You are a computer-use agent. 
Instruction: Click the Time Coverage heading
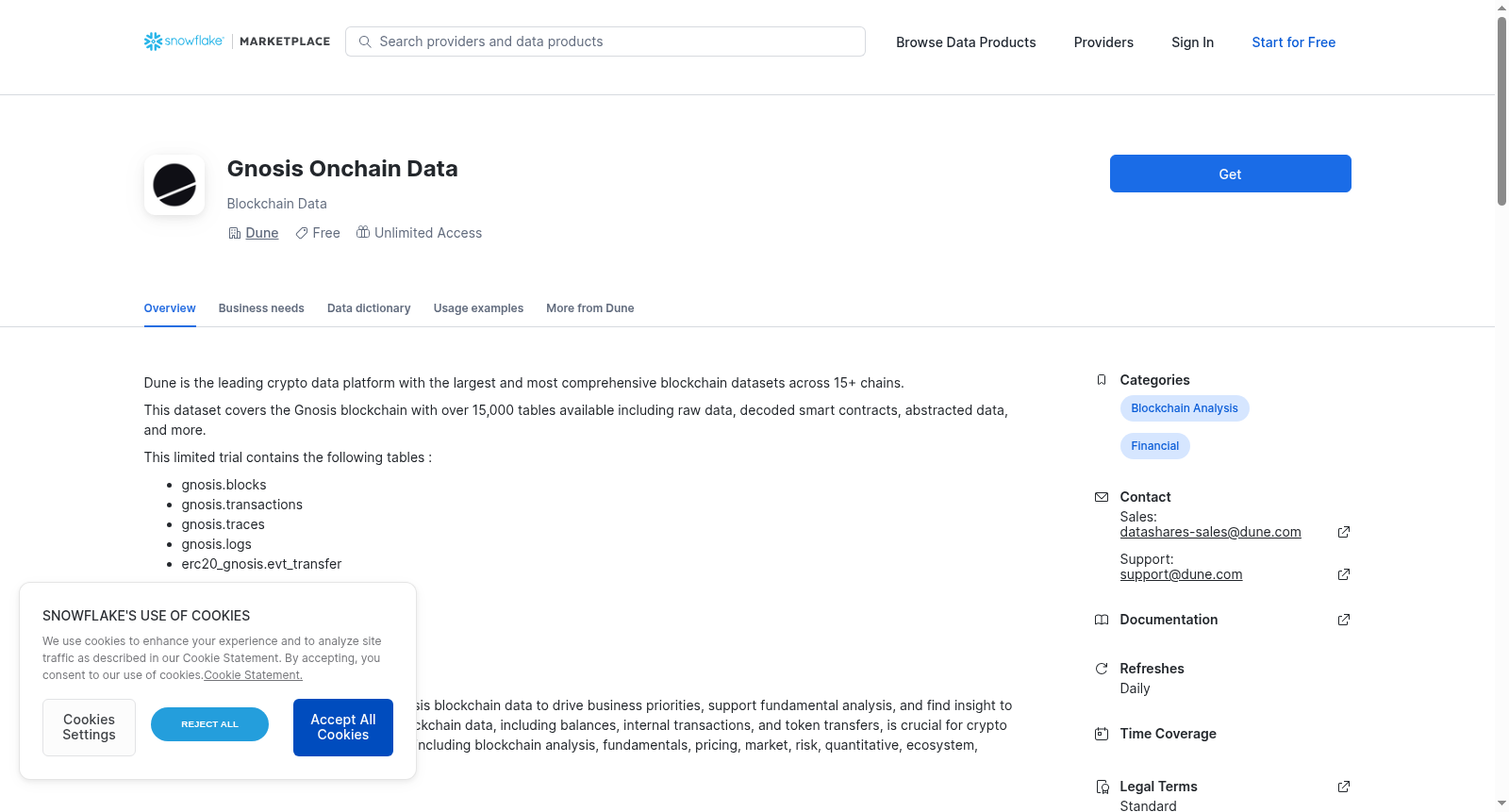tap(1168, 734)
